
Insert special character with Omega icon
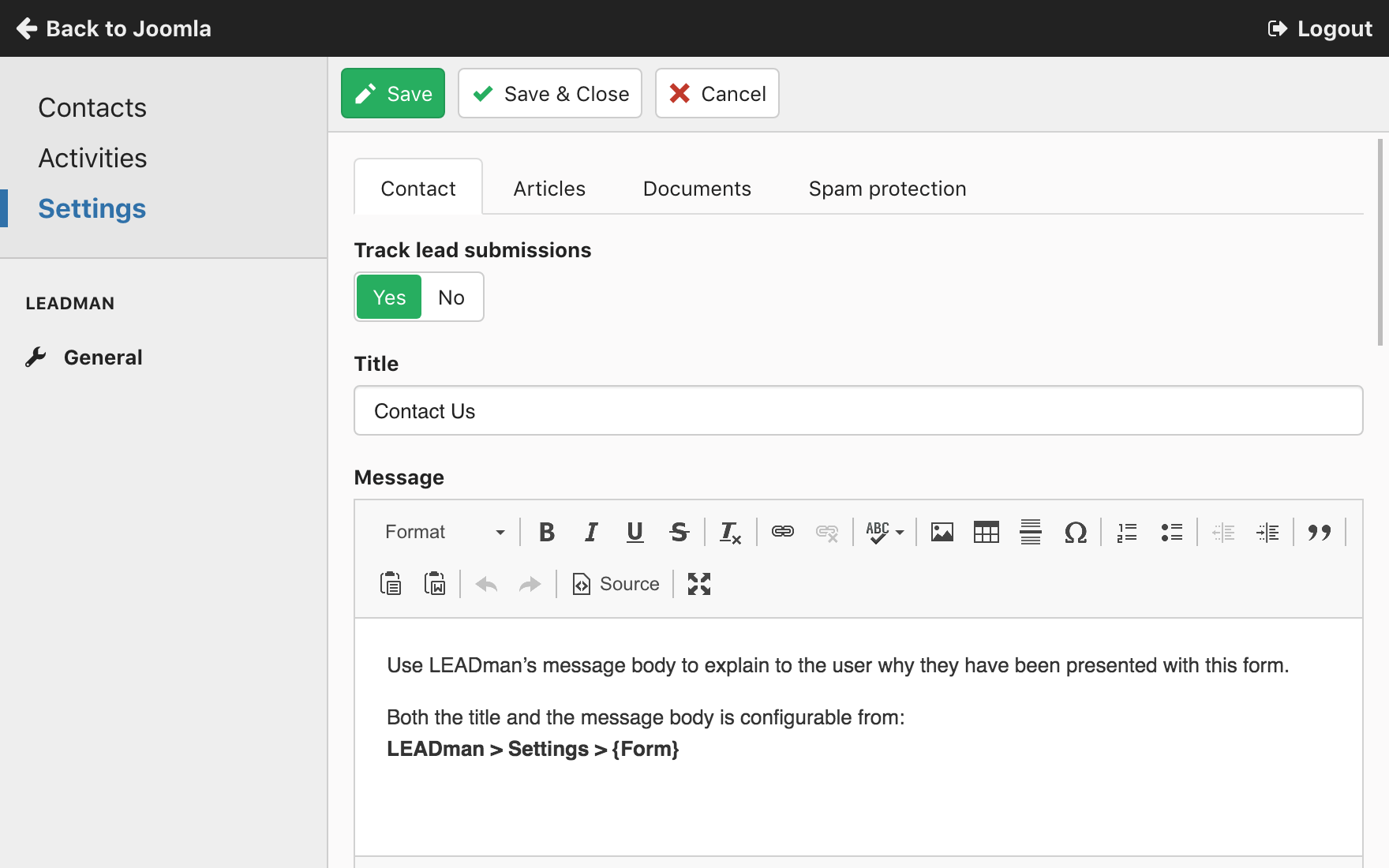[1075, 532]
